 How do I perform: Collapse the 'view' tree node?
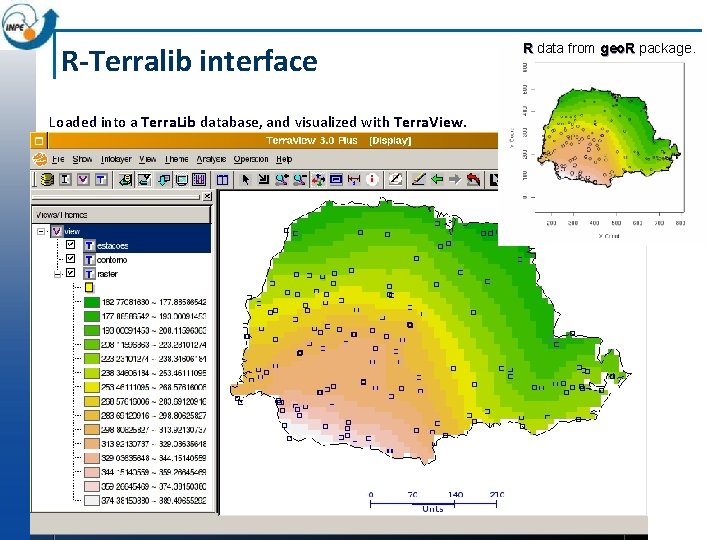pyautogui.click(x=41, y=231)
